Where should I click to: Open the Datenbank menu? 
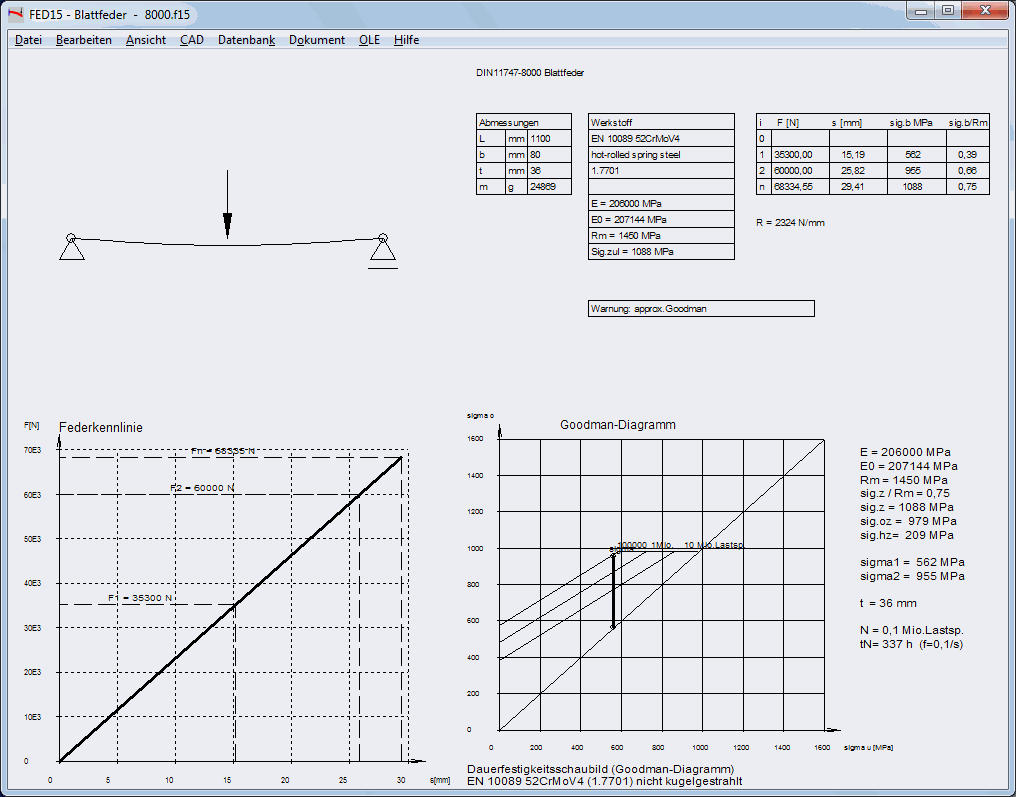(x=246, y=40)
